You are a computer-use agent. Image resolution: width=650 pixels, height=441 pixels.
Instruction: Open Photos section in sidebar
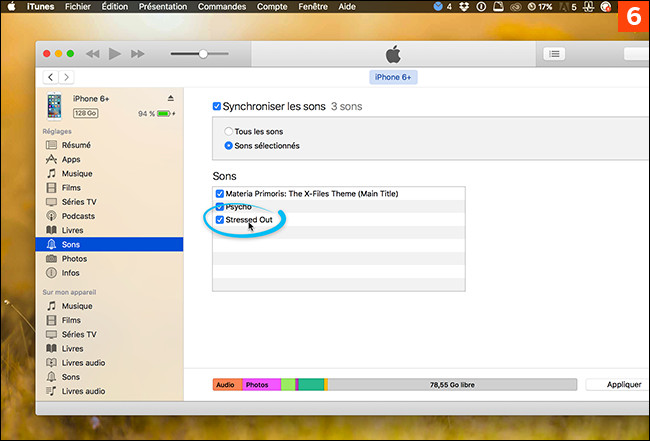click(x=74, y=258)
